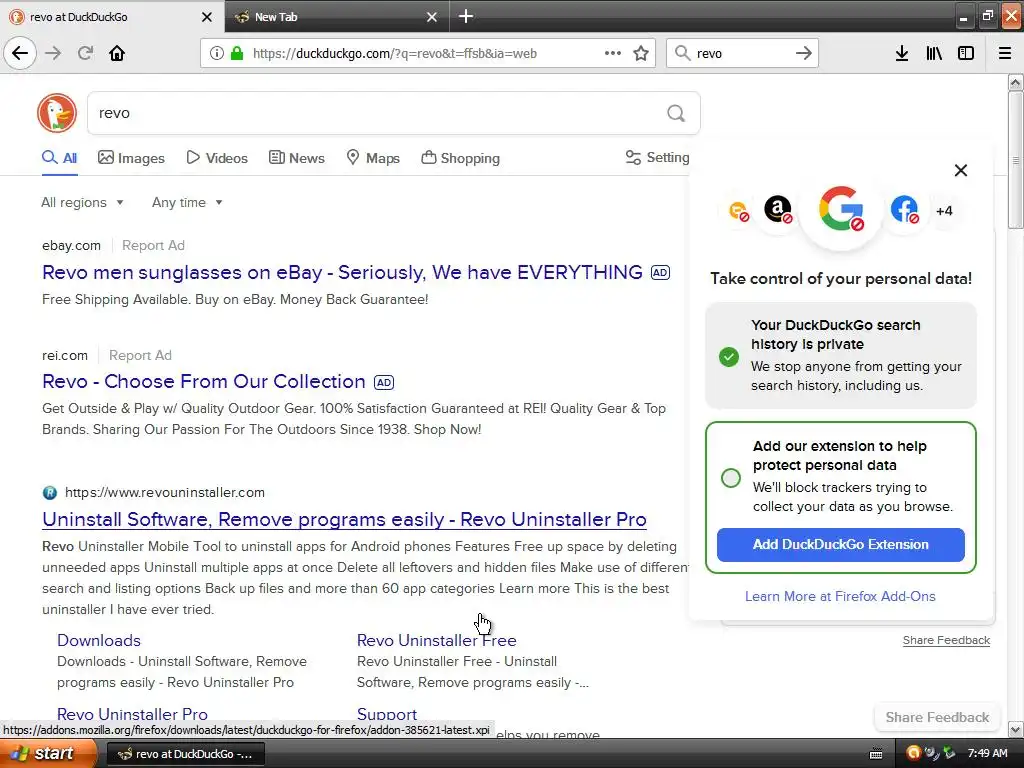The image size is (1024, 768).
Task: Select the All results tab
Action: pos(59,158)
